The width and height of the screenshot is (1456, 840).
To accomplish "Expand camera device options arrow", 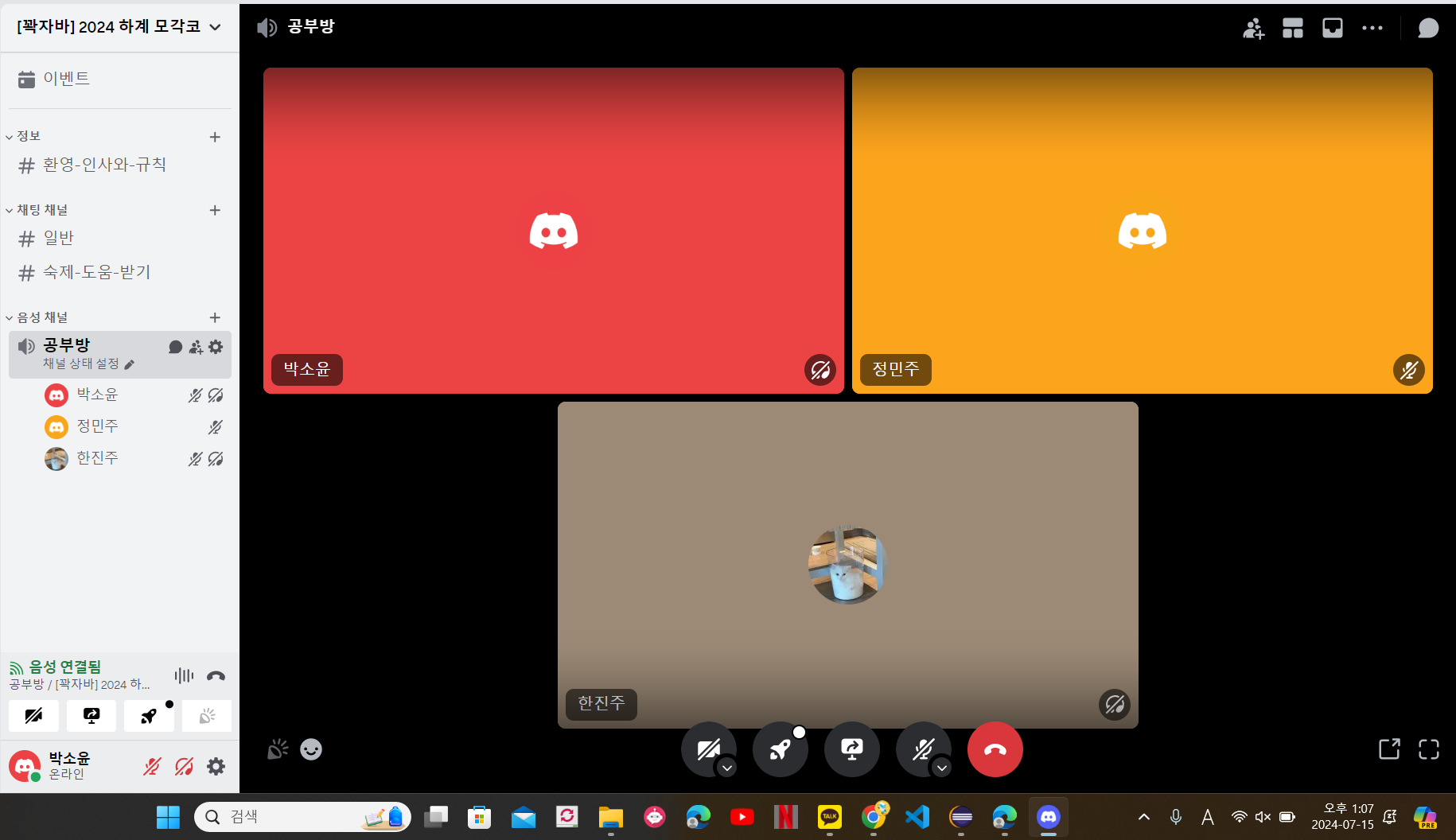I will (x=726, y=768).
